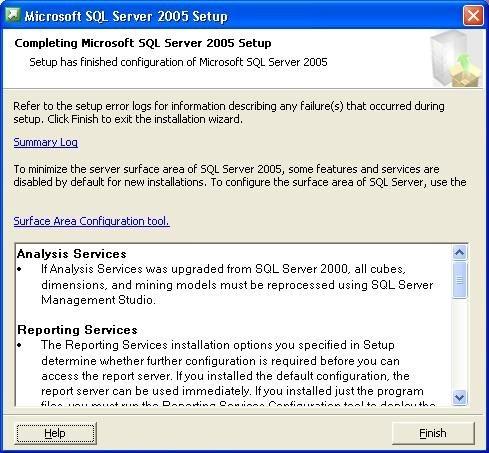Click the scrollbar thumb in the notes box

(460, 280)
